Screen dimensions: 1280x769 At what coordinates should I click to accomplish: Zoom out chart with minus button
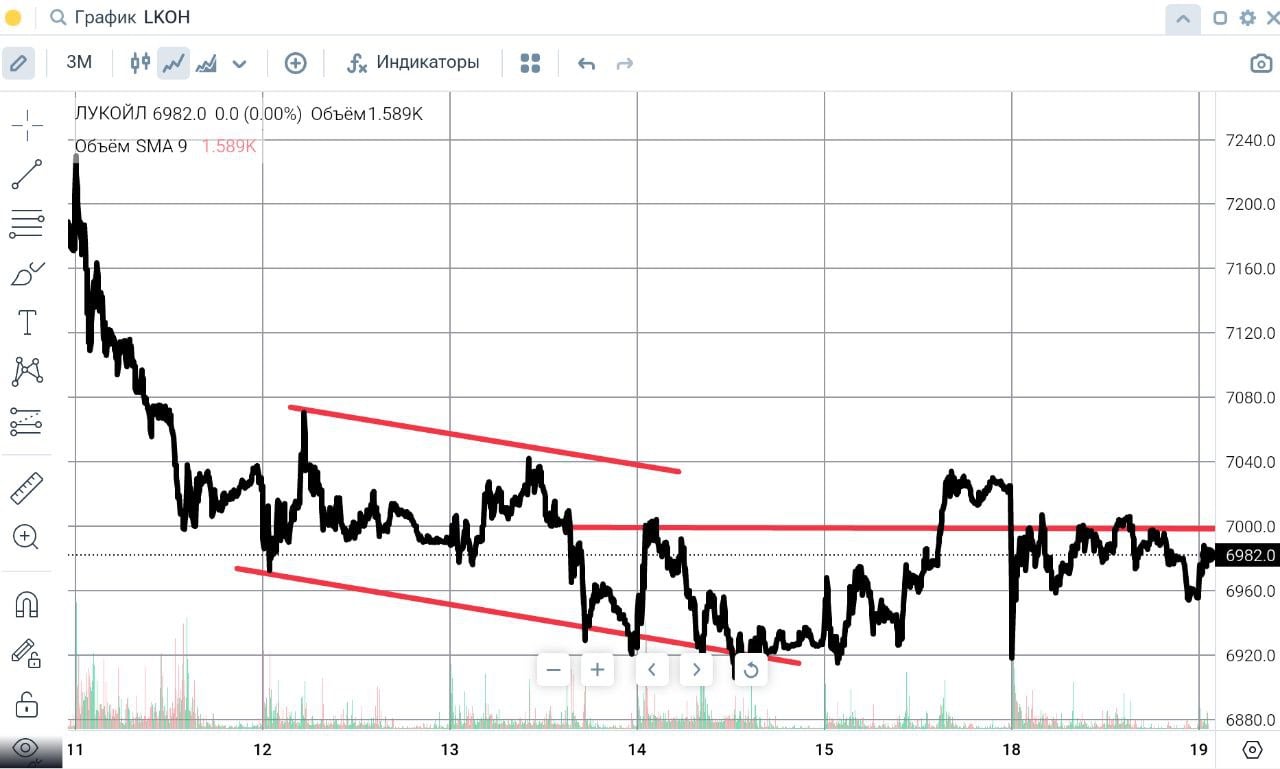pos(554,669)
